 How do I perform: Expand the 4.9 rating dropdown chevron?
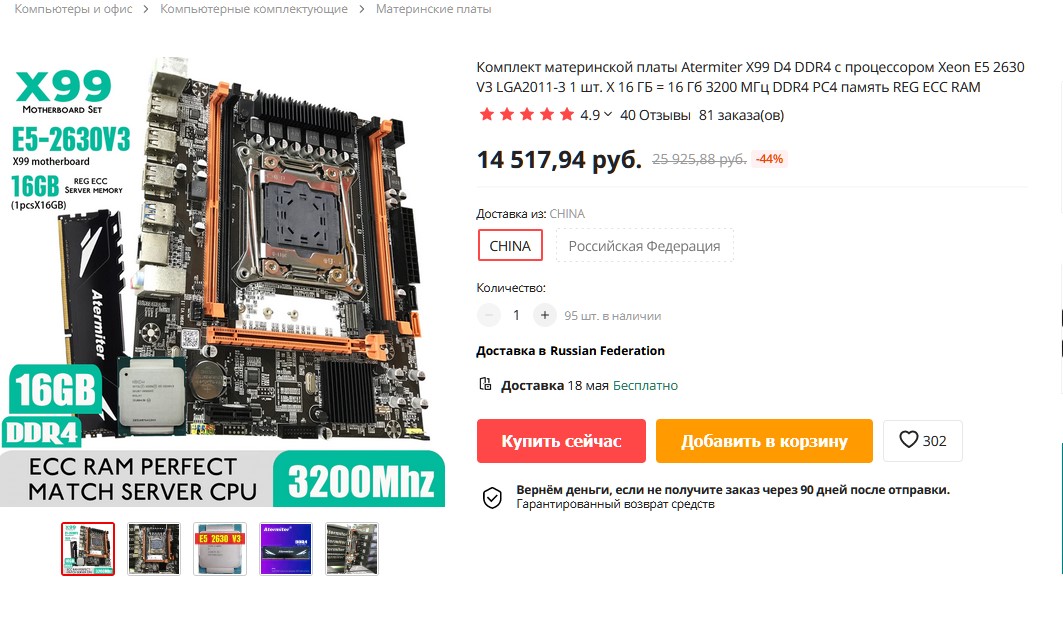[x=608, y=115]
